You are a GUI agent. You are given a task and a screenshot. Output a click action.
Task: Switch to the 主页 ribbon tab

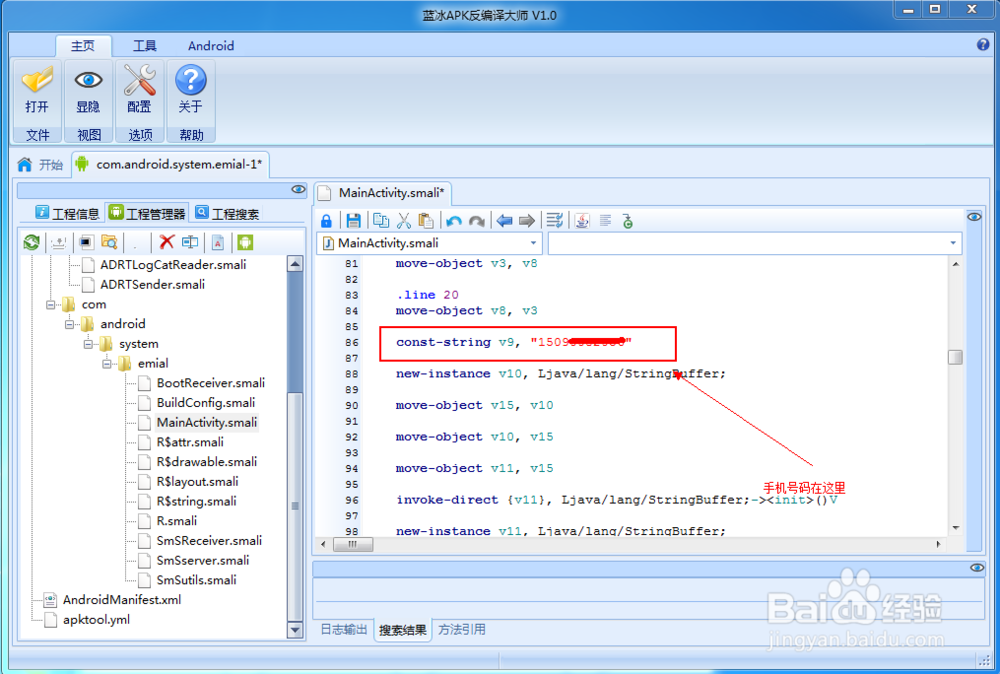click(83, 46)
